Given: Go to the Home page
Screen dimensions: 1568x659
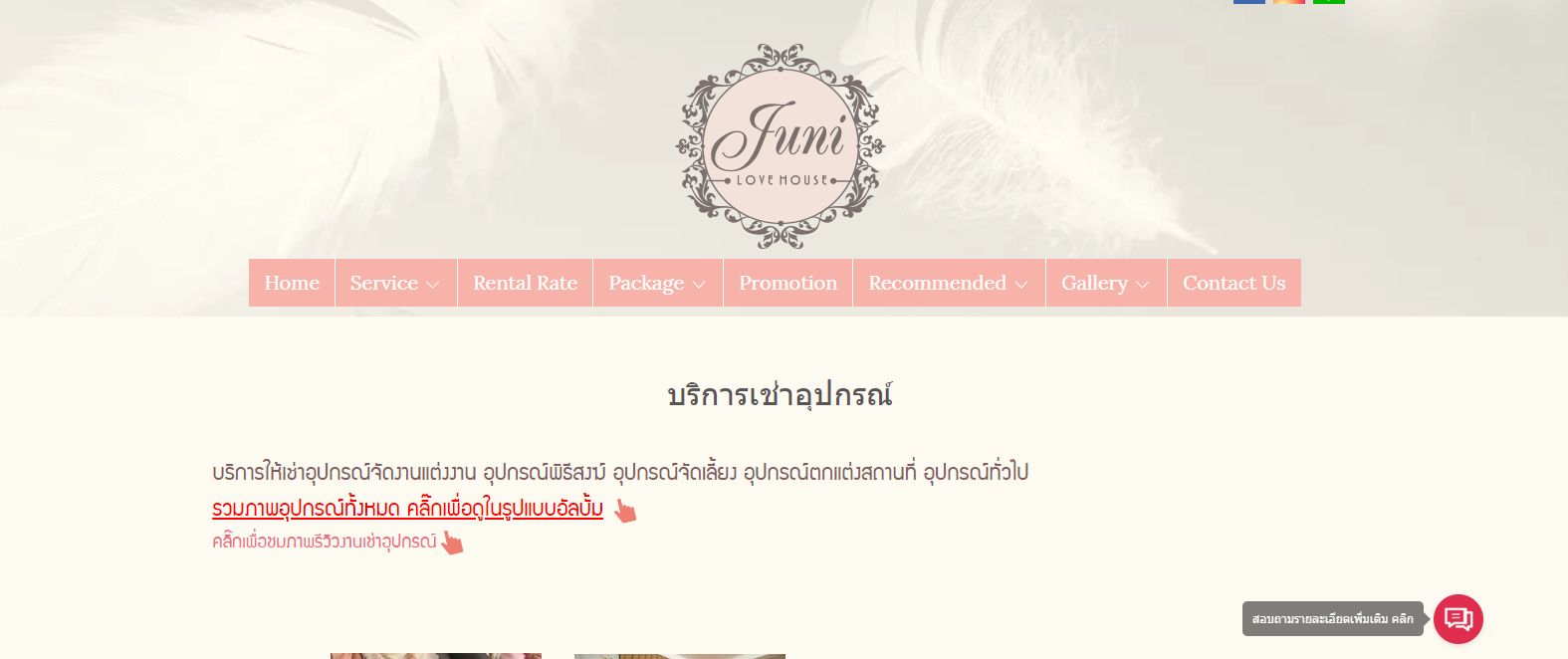Looking at the screenshot, I should pos(292,283).
